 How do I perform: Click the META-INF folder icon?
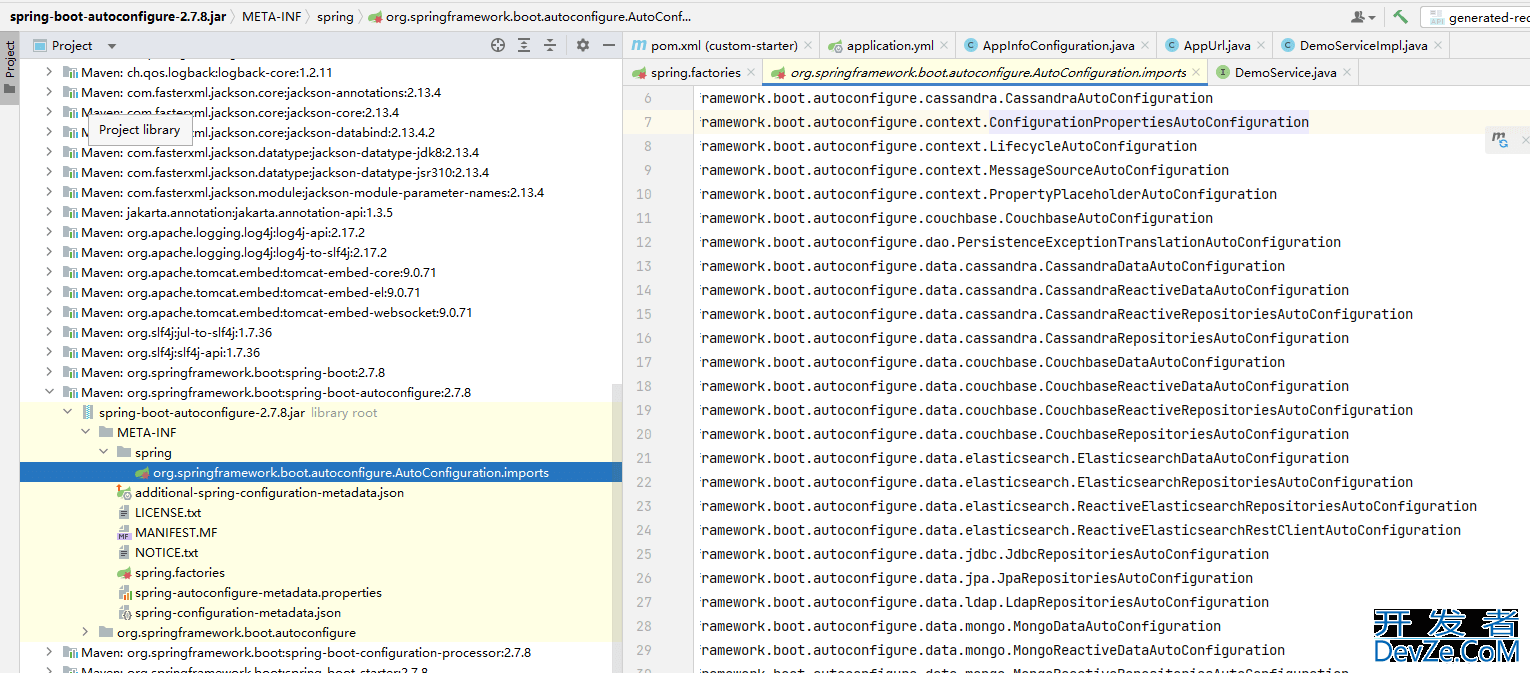(106, 433)
